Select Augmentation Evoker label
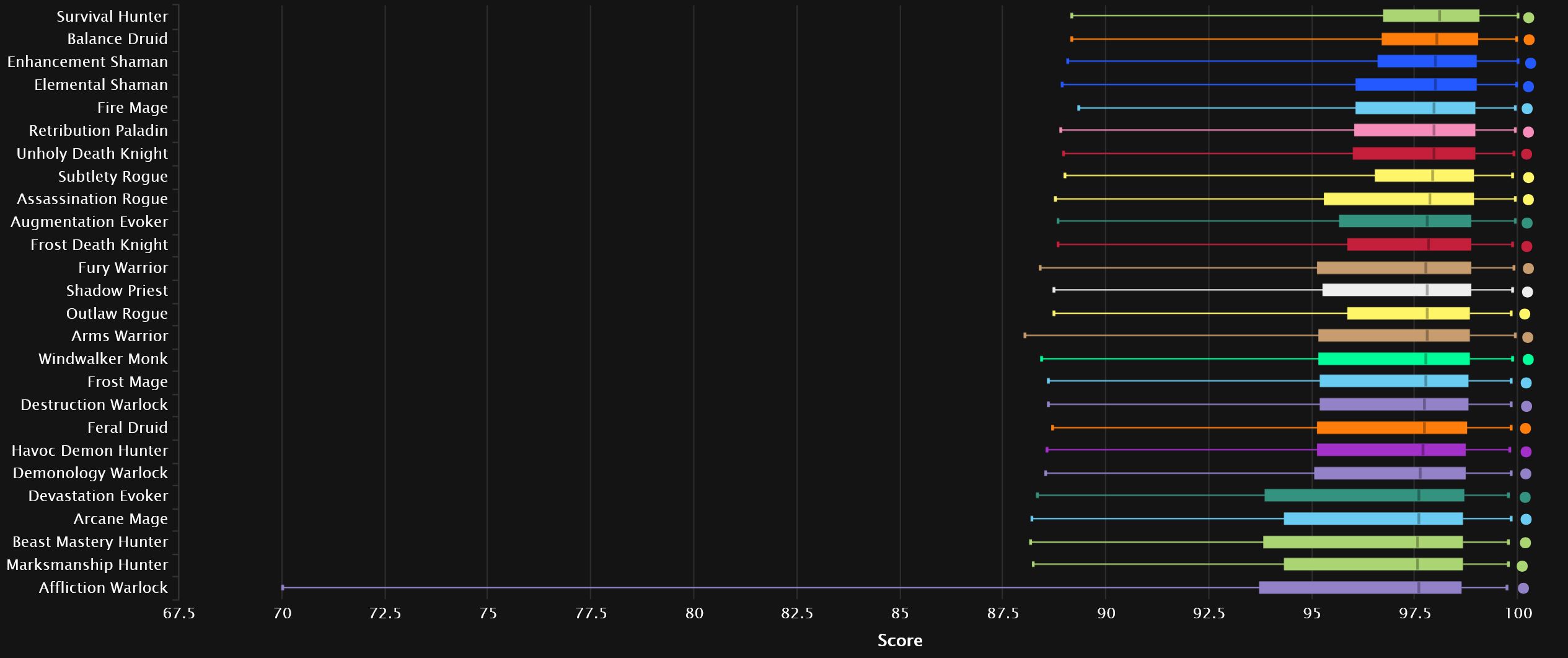This screenshot has width=1568, height=658. (89, 222)
